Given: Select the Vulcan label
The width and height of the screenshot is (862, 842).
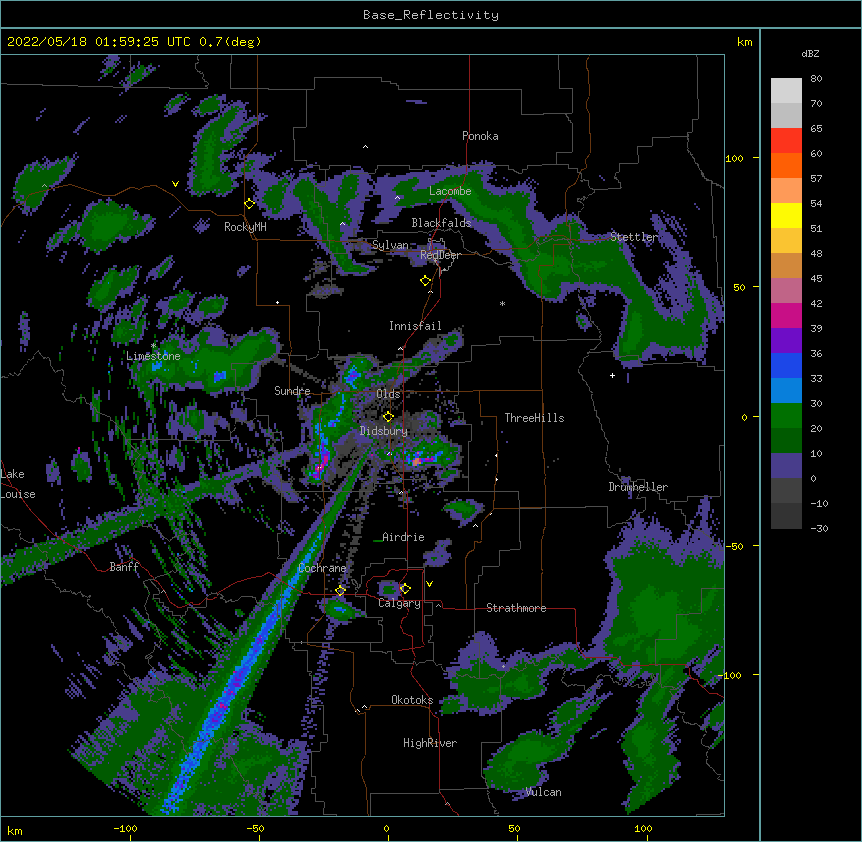Looking at the screenshot, I should (543, 792).
